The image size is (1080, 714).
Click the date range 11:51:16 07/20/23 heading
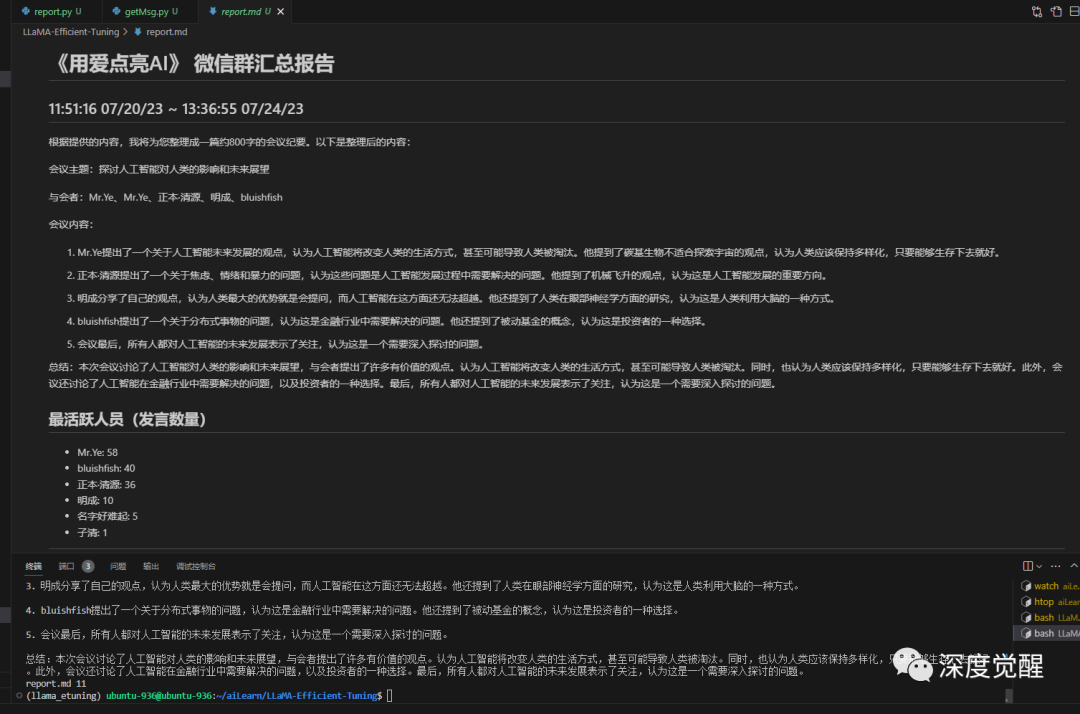(176, 109)
